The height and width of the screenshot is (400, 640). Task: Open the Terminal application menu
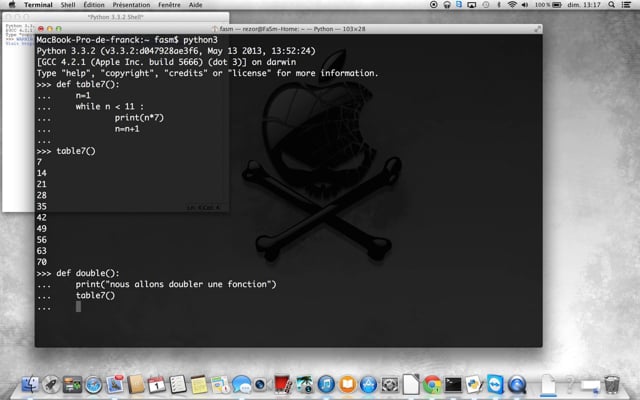click(x=38, y=5)
